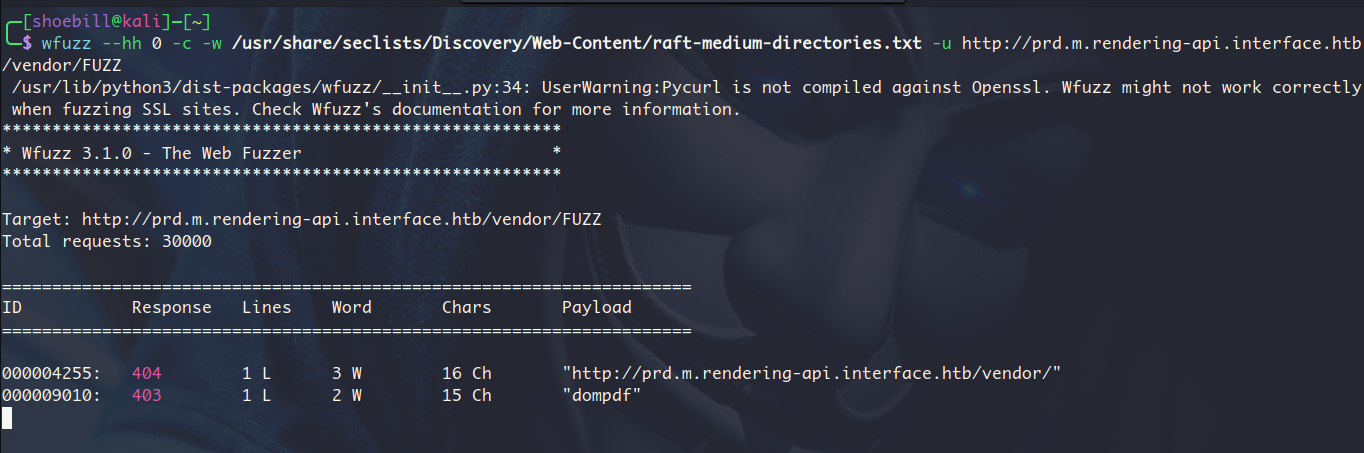The width and height of the screenshot is (1364, 453).
Task: Click the "Total requests: 30000" line
Action: pyautogui.click(x=107, y=241)
